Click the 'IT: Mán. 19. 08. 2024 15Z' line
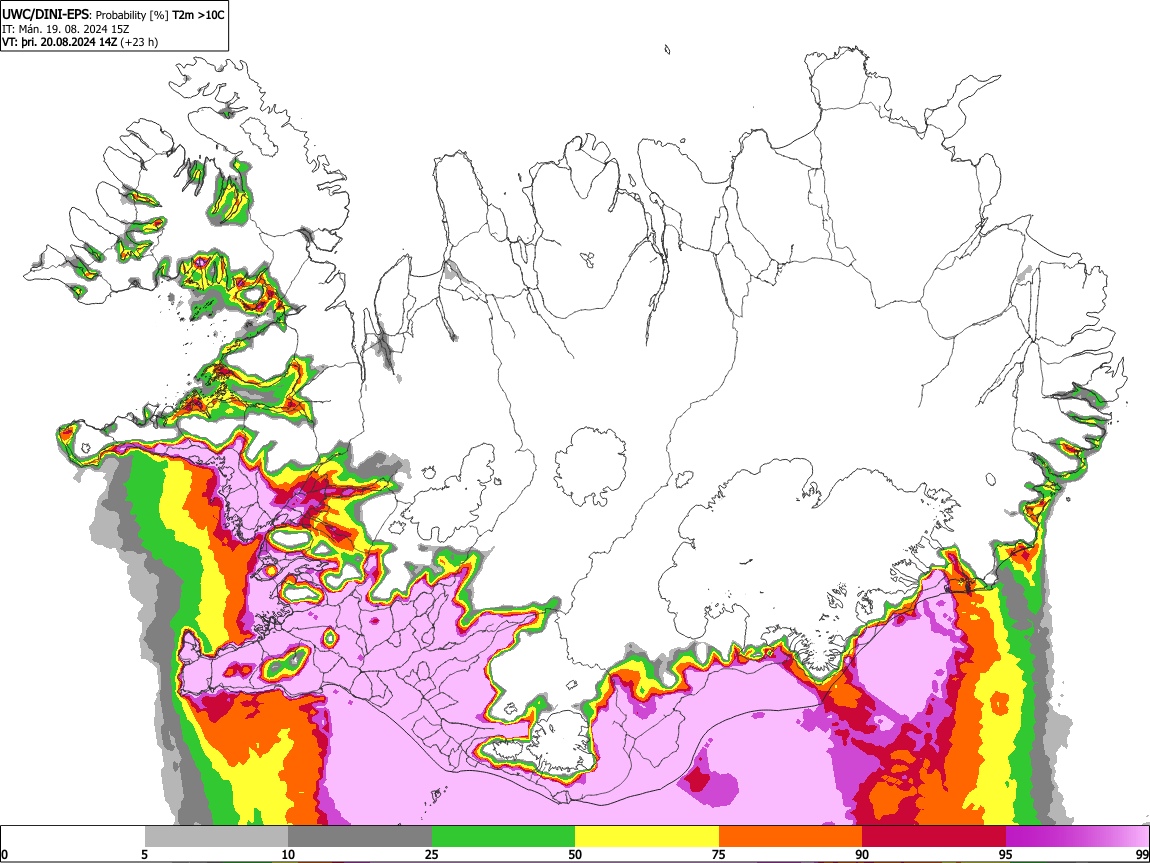 [65, 29]
